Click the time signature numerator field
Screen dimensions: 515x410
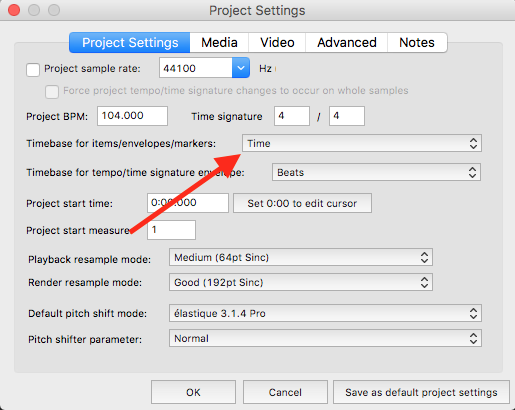(292, 116)
